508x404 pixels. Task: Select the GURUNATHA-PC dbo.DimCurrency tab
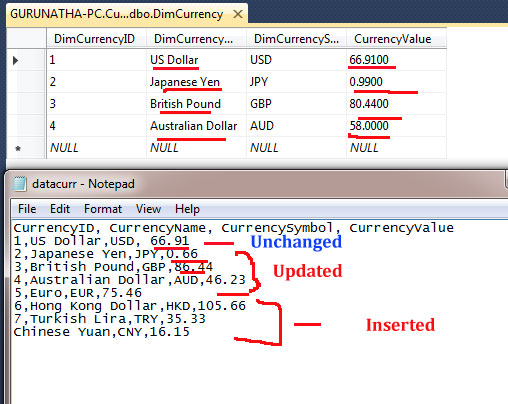pyautogui.click(x=127, y=15)
